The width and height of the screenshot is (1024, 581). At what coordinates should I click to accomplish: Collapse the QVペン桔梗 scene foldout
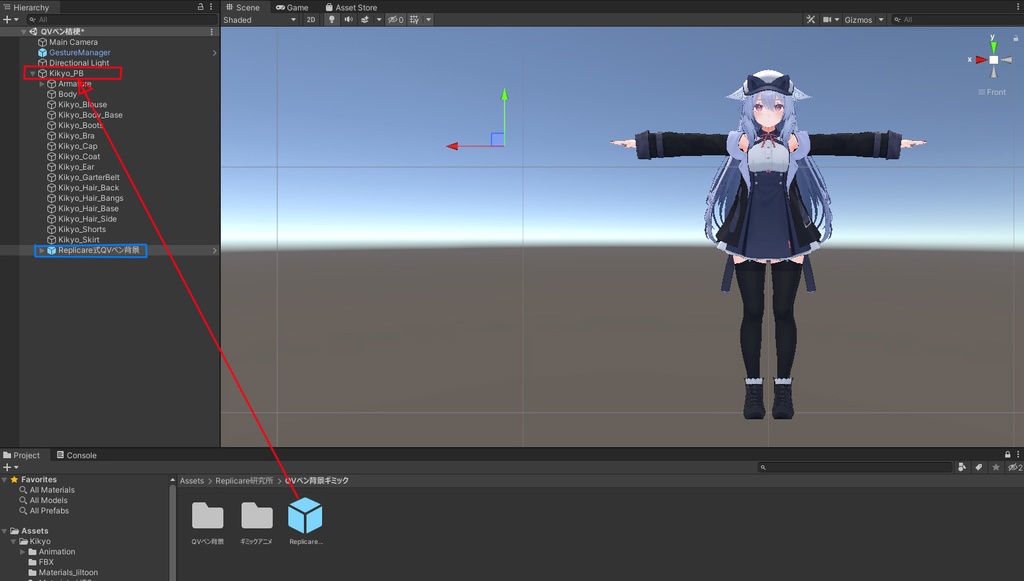point(24,31)
